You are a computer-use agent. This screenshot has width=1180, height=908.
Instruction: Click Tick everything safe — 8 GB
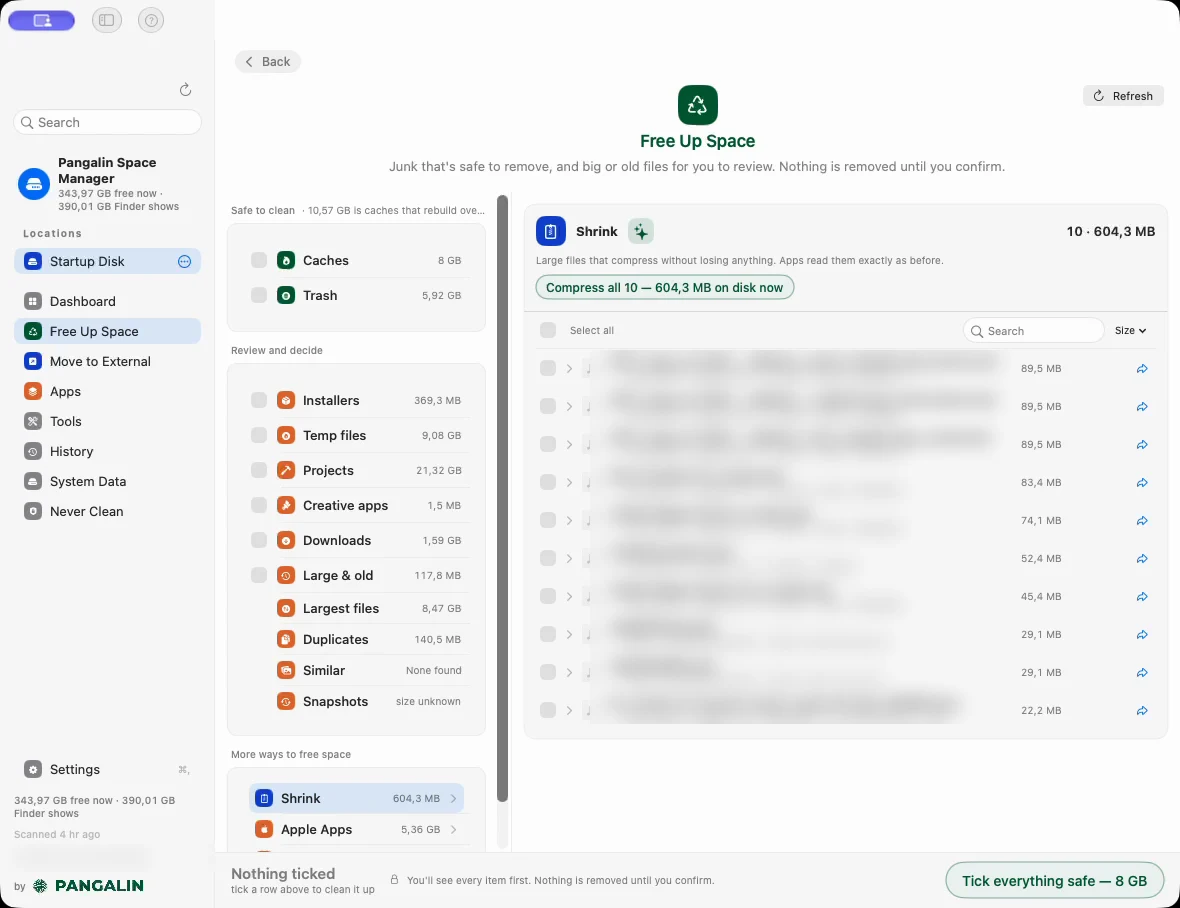tap(1054, 880)
